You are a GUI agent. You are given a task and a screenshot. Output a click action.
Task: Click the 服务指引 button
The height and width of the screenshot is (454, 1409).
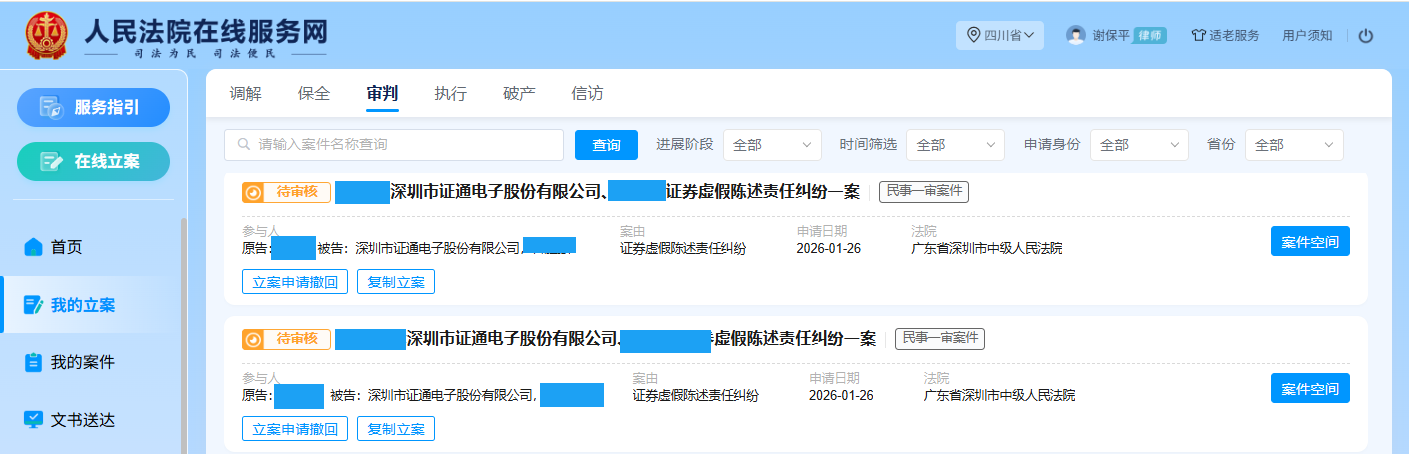point(93,108)
